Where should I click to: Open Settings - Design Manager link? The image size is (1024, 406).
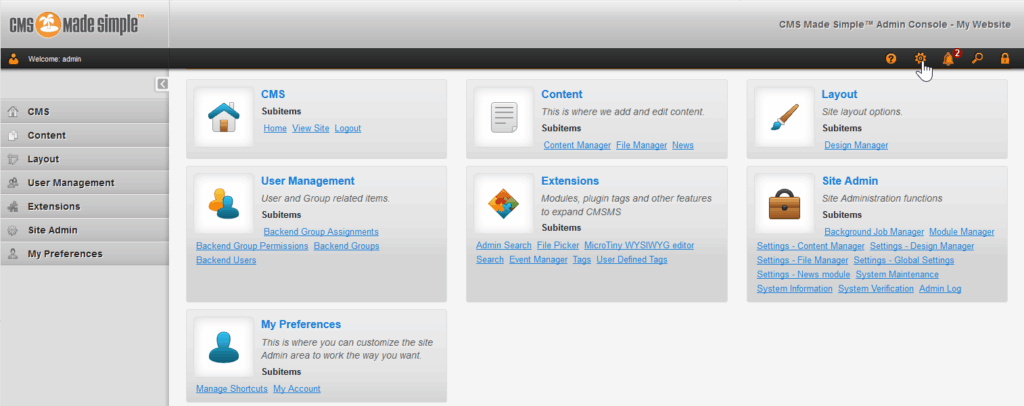(x=922, y=246)
